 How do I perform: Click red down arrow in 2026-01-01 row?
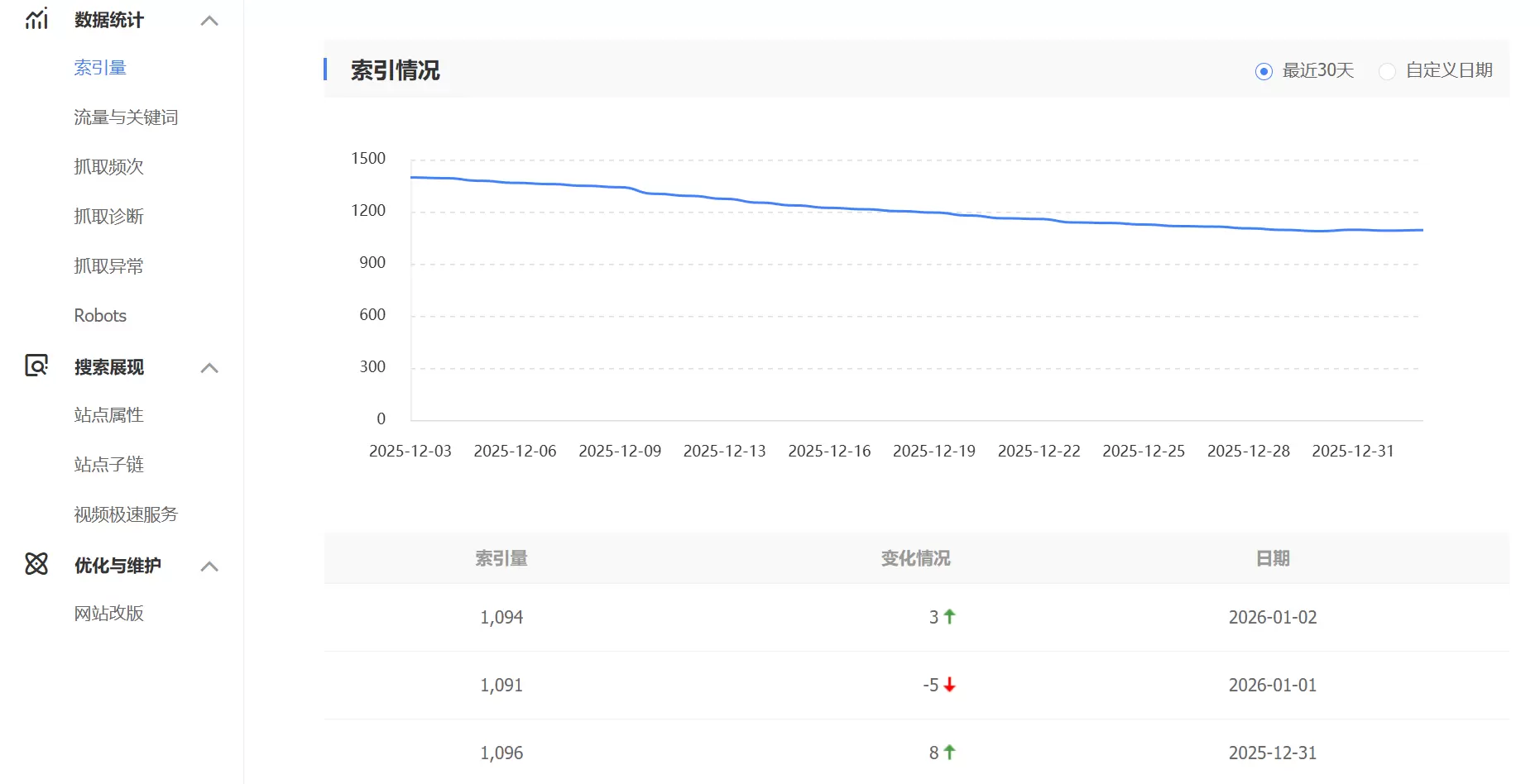pos(950,685)
